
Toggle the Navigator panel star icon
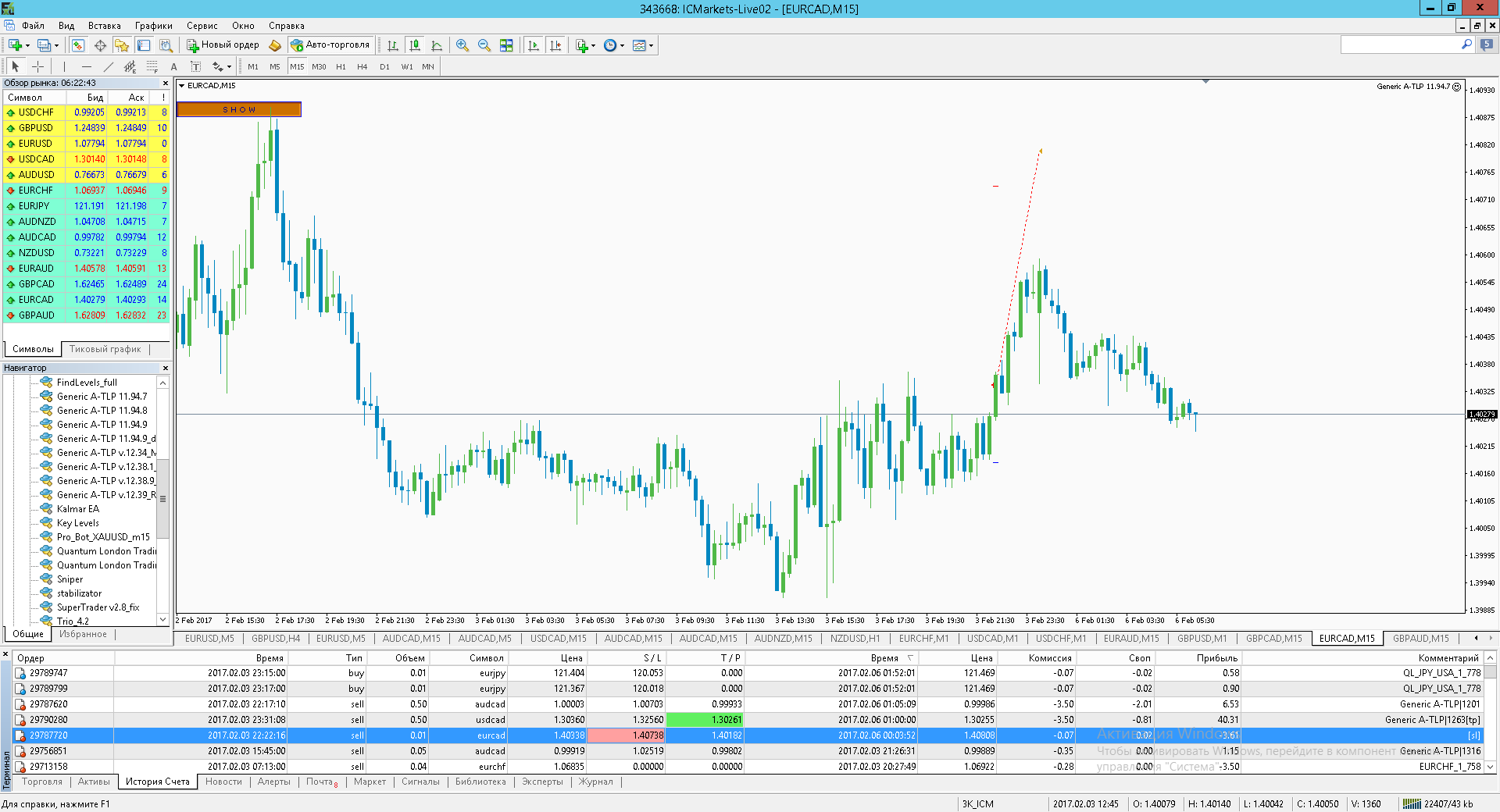coord(122,45)
